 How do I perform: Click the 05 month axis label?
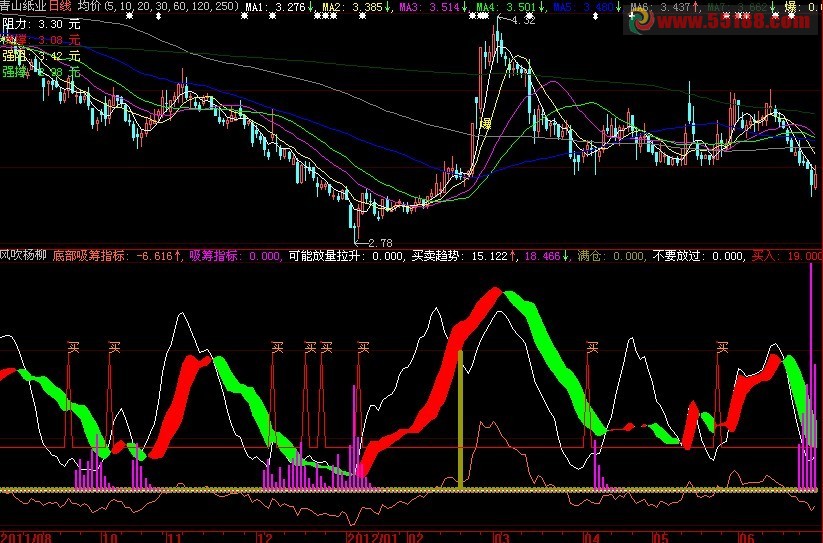pos(661,537)
